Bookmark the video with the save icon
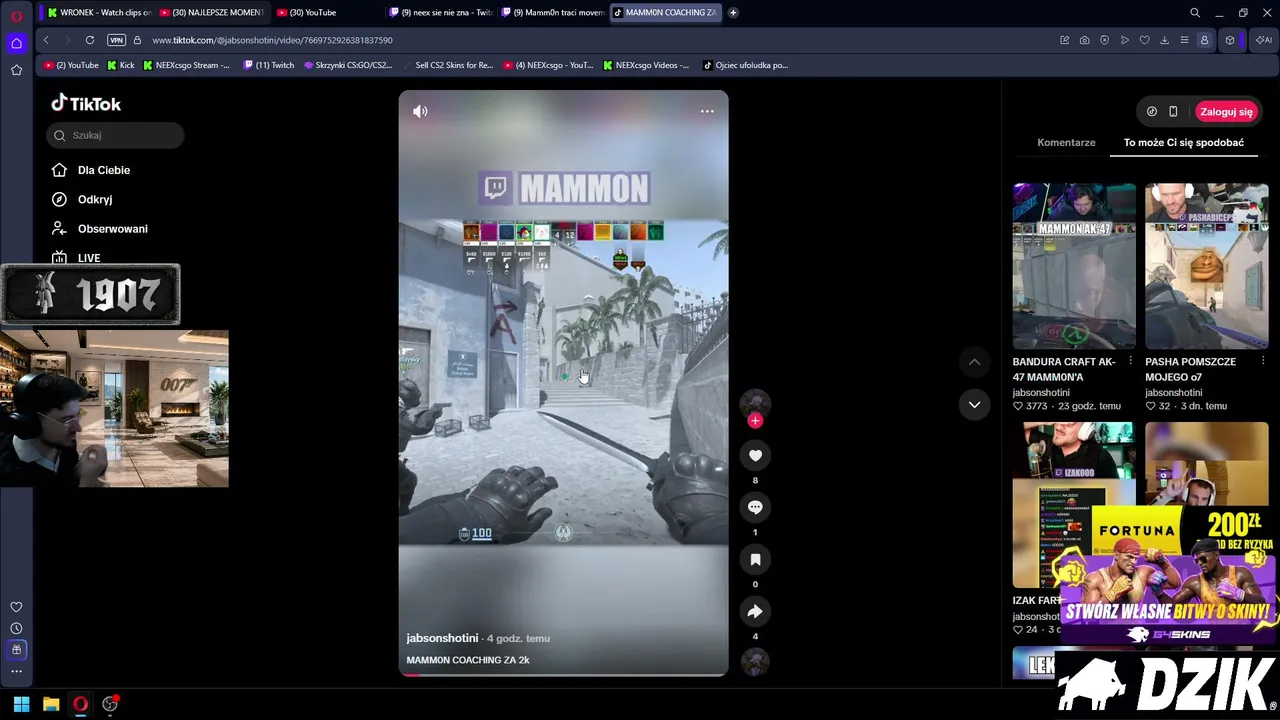 coord(755,560)
